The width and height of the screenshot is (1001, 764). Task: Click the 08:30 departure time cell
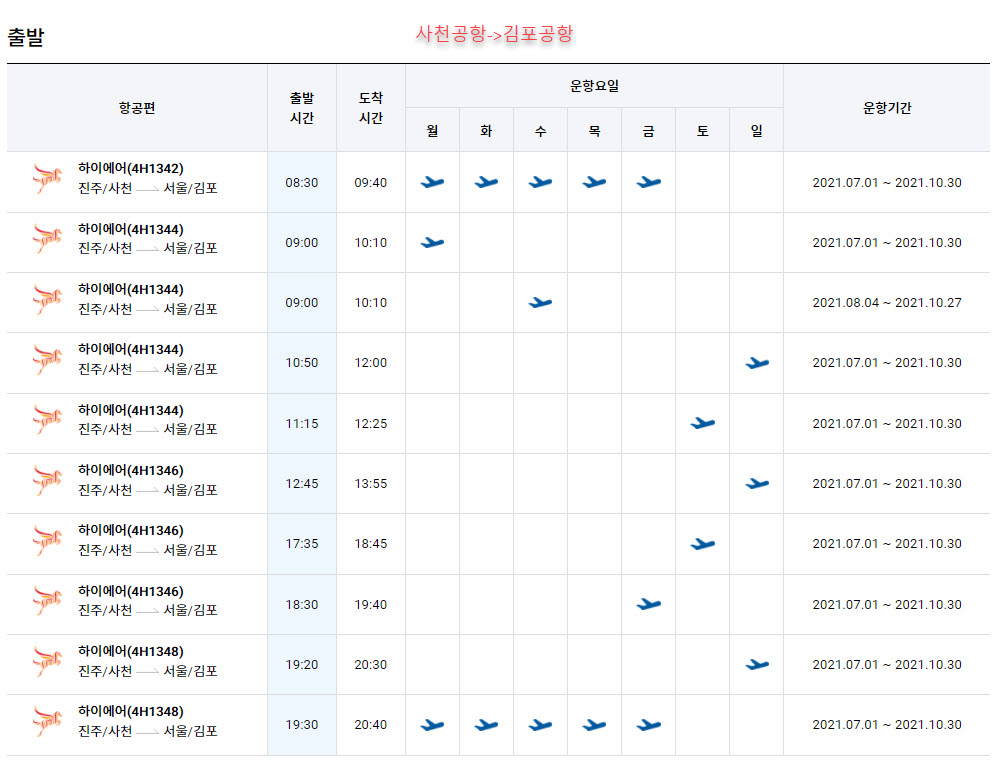[x=302, y=183]
